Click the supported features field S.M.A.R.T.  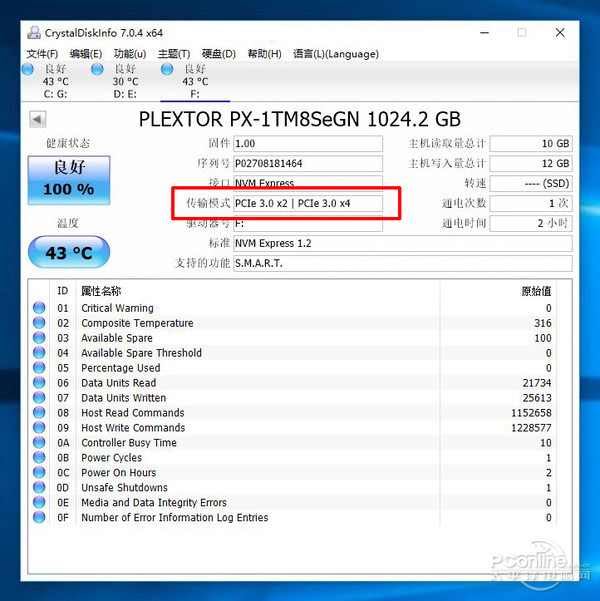click(x=403, y=263)
